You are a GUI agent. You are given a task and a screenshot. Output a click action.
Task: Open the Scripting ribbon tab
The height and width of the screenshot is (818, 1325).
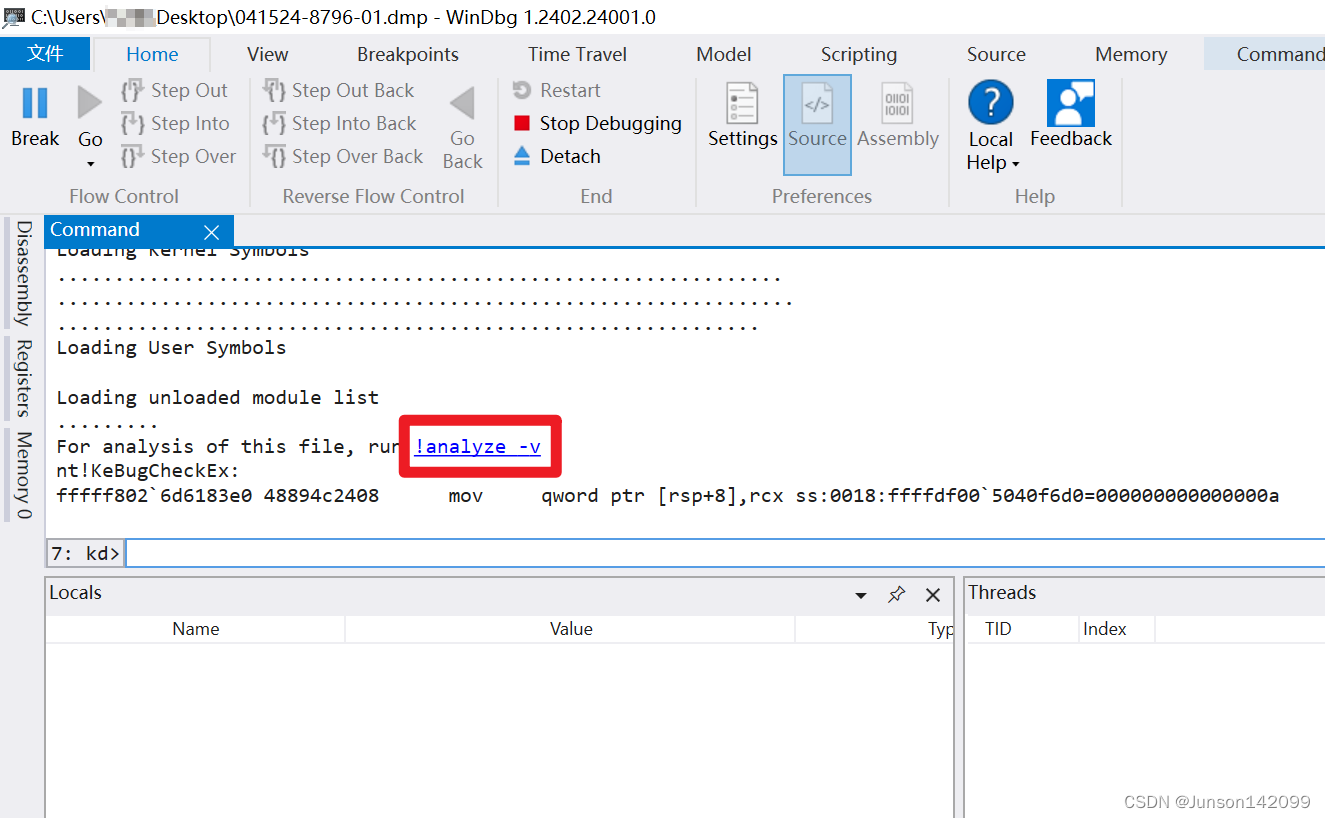coord(859,54)
